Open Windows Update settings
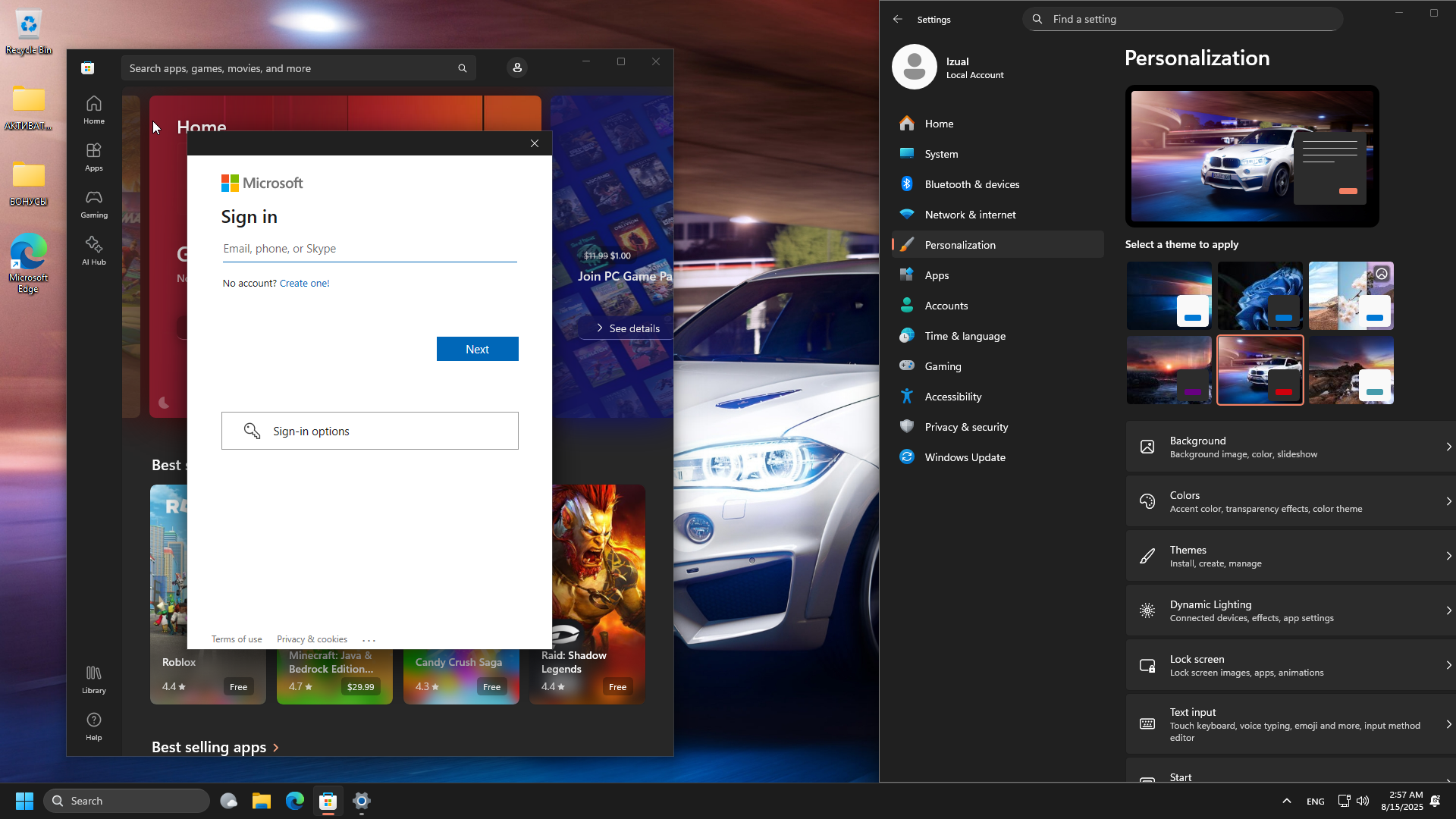The width and height of the screenshot is (1456, 819). (x=997, y=457)
